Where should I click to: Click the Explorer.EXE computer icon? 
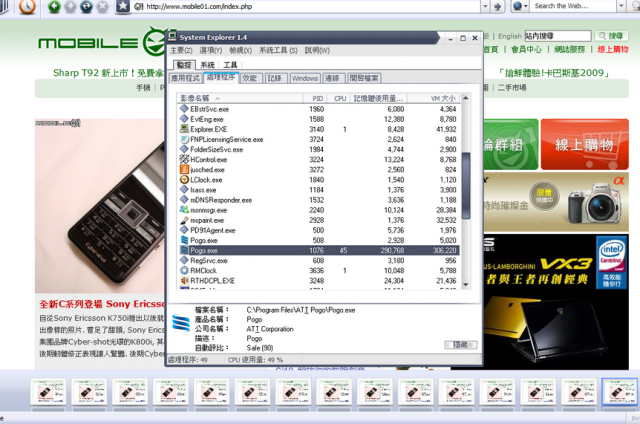point(184,129)
